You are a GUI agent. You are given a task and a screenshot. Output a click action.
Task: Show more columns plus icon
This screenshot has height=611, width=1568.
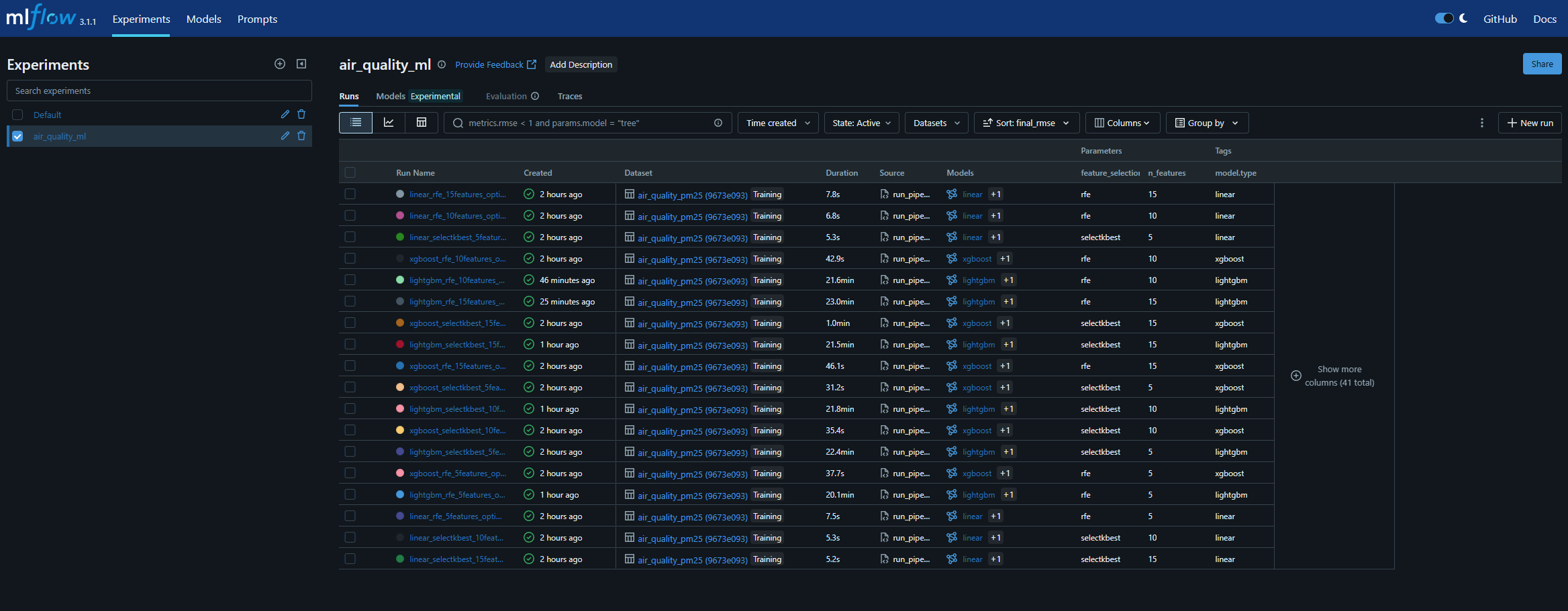pos(1296,376)
